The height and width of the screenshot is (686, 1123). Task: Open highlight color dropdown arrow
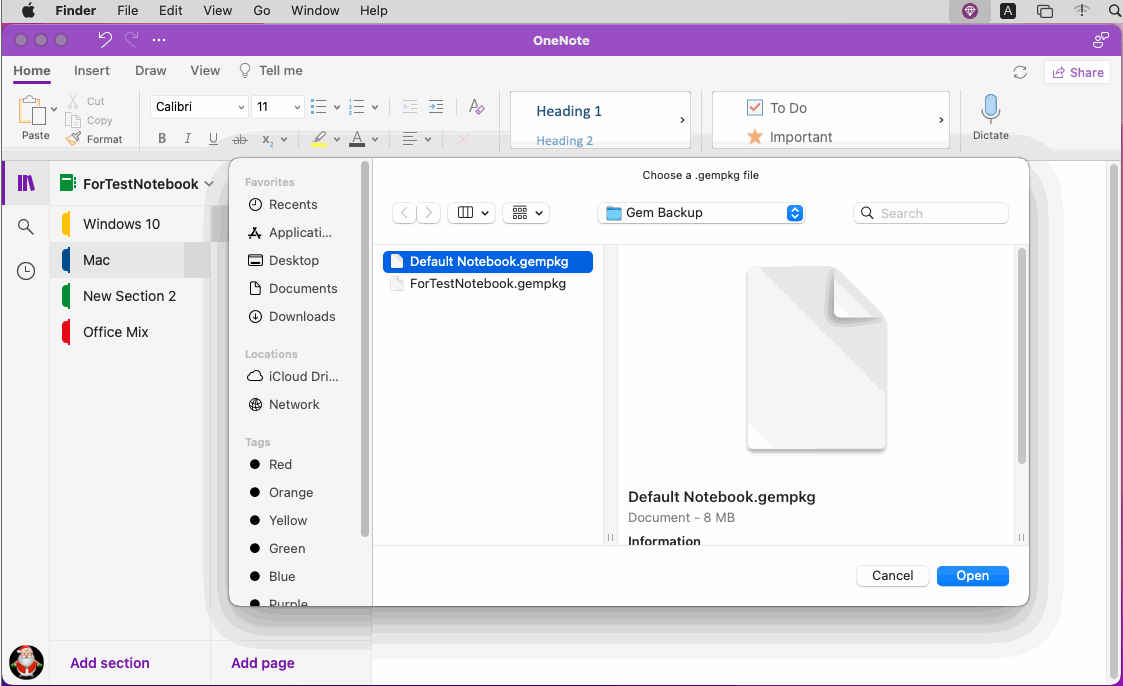coord(337,139)
